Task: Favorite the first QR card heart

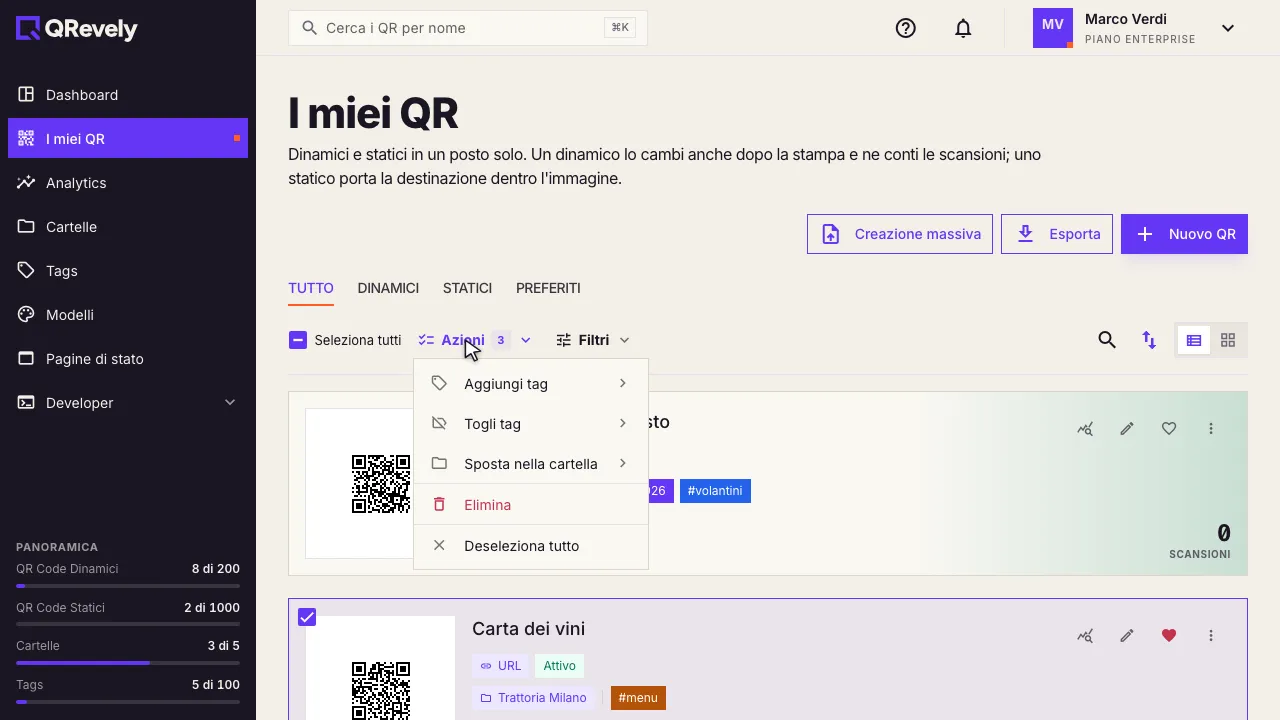Action: 1169,428
